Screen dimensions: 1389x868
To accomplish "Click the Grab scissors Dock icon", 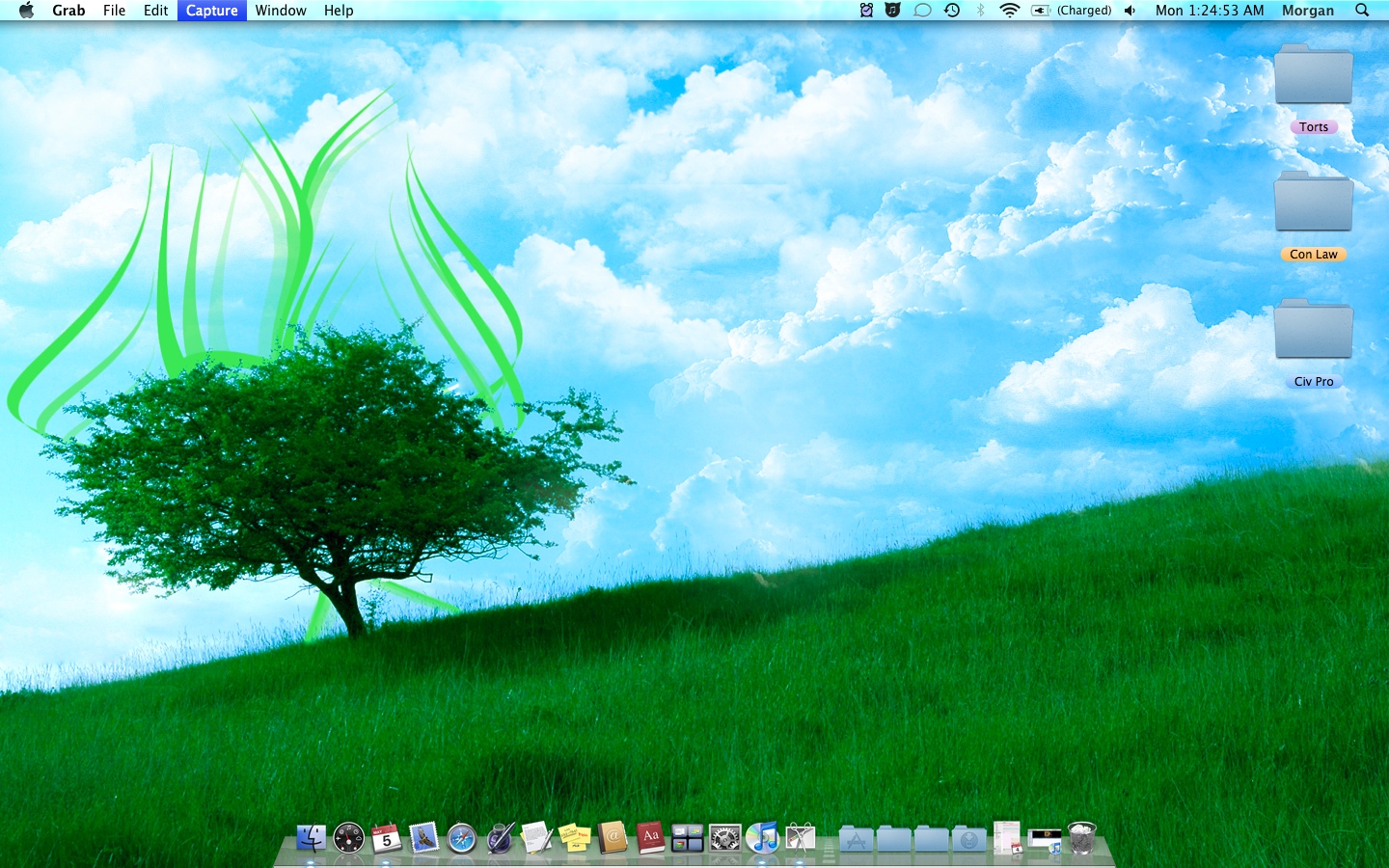I will coord(801,838).
